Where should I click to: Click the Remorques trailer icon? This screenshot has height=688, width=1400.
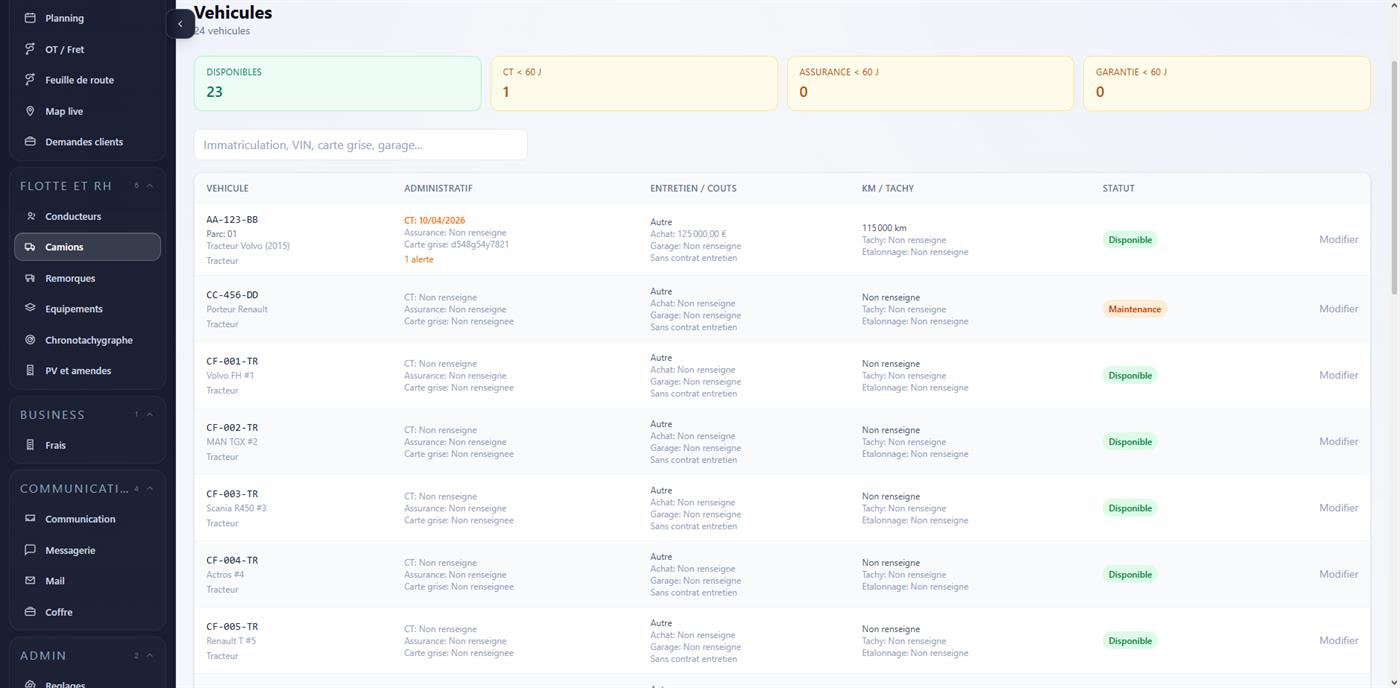pos(30,278)
